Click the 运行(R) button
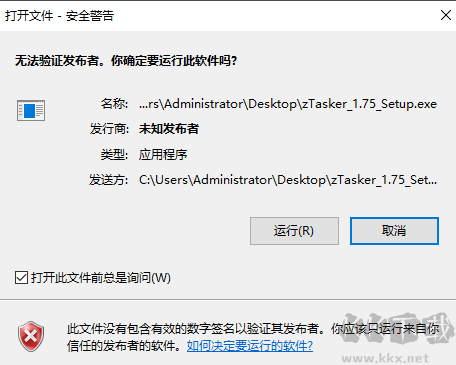 294,231
